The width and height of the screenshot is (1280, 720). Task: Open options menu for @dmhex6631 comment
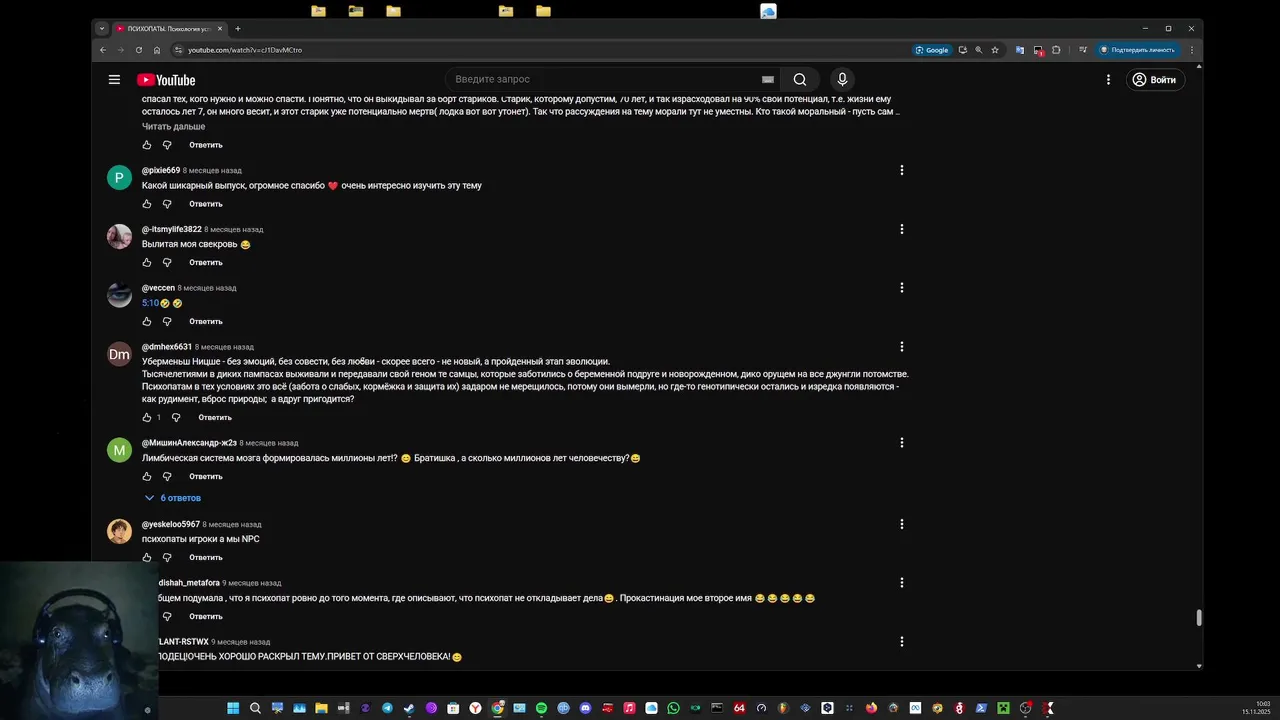pos(901,347)
